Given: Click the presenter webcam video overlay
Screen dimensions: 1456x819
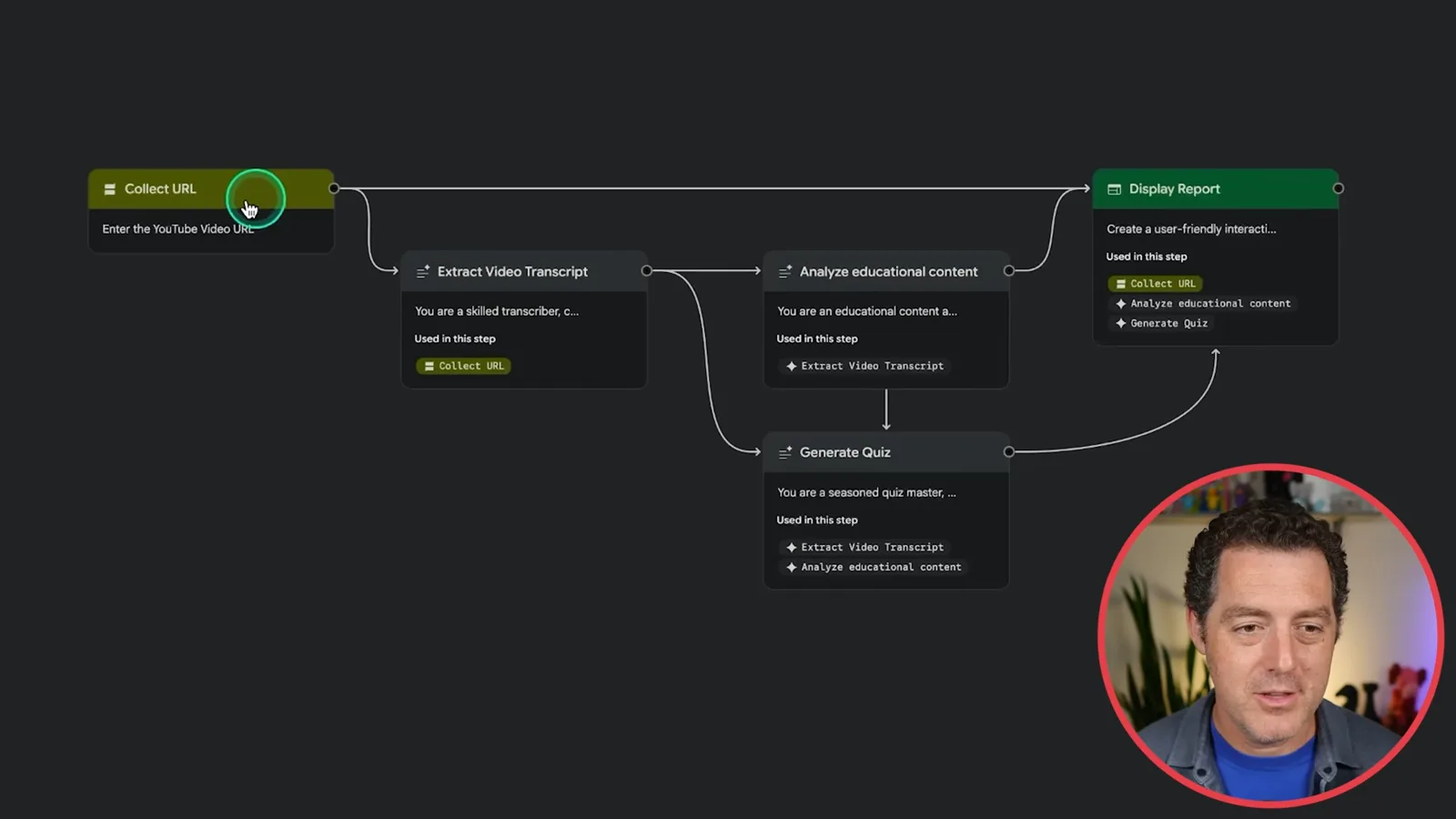Looking at the screenshot, I should point(1270,635).
